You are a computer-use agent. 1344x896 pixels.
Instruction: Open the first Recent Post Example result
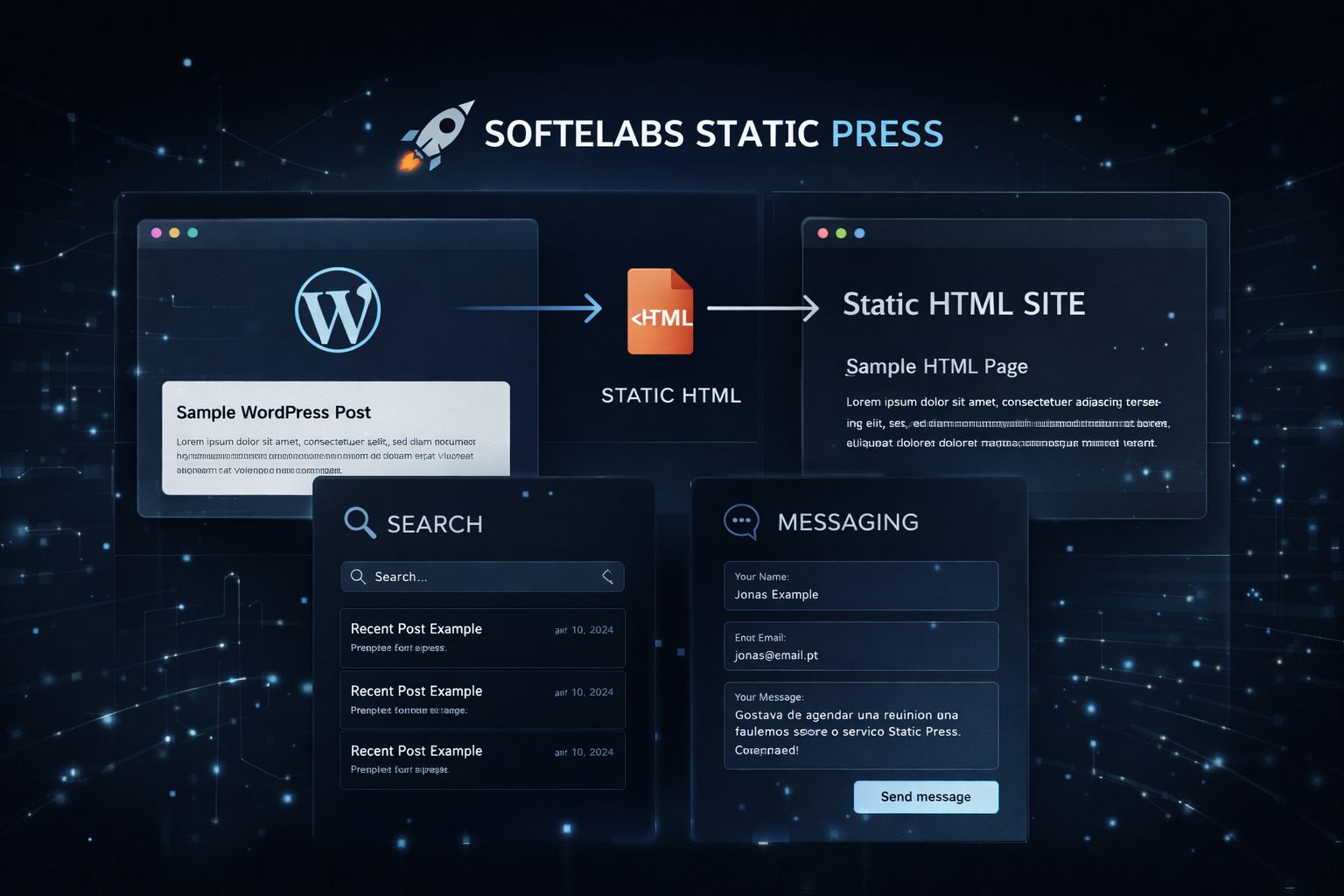pos(482,638)
